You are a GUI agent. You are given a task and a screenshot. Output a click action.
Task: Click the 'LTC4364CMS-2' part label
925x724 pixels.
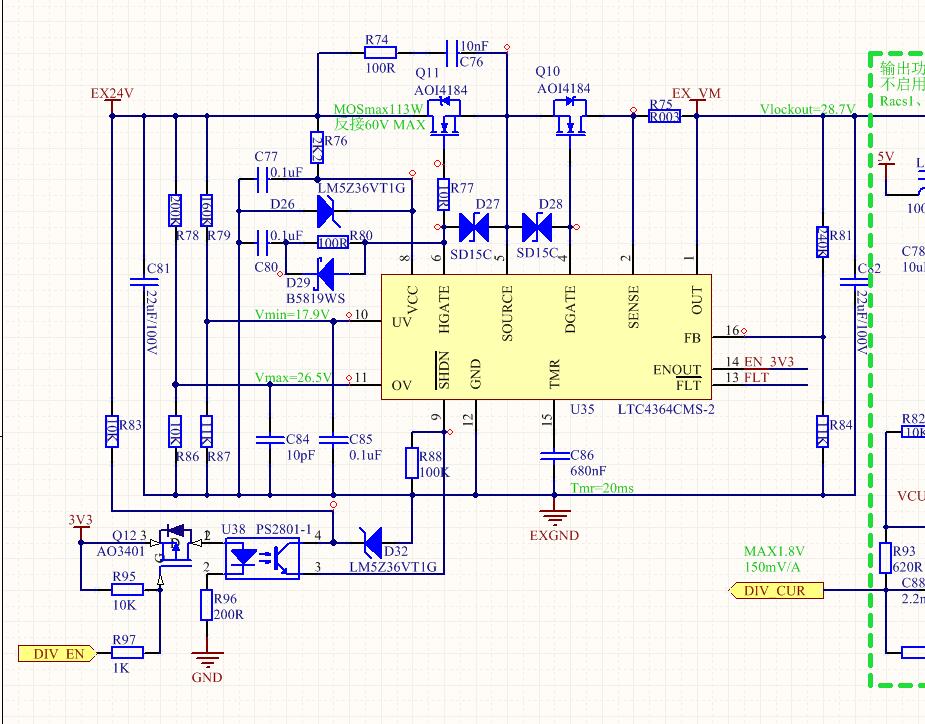pos(666,409)
